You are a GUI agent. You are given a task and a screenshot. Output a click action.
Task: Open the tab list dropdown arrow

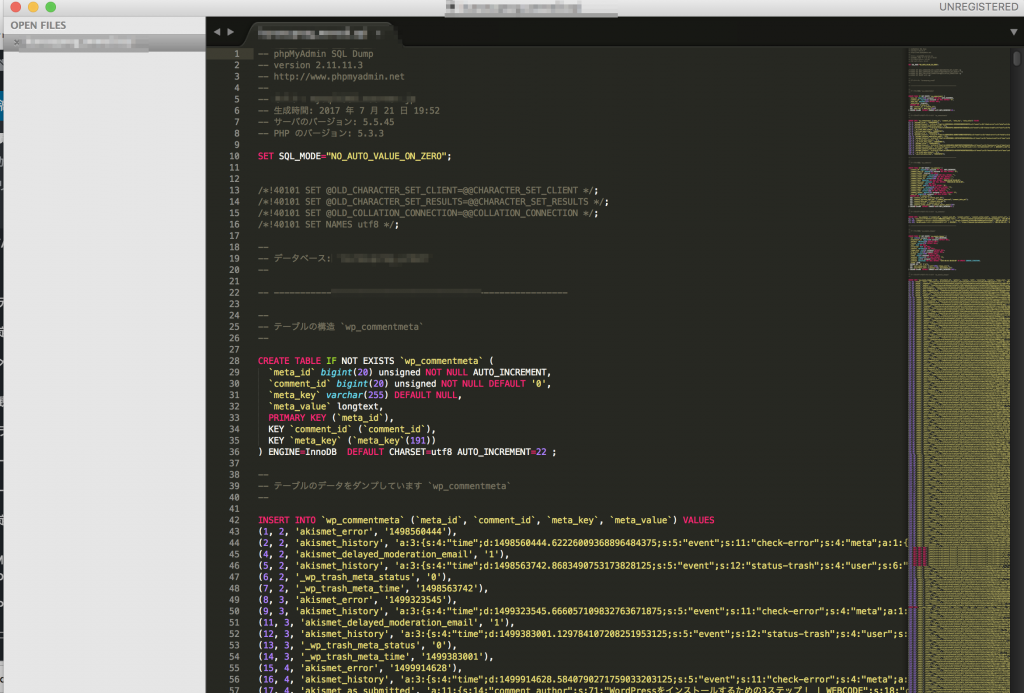pos(1014,31)
